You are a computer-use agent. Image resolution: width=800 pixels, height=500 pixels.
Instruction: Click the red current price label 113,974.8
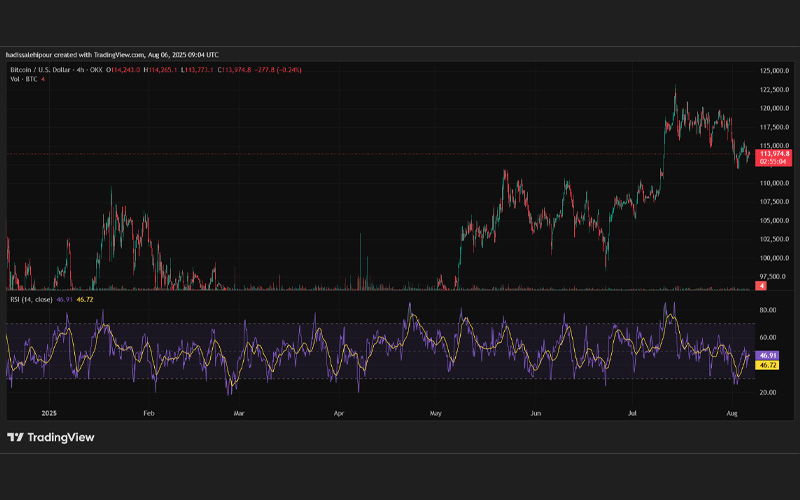773,154
